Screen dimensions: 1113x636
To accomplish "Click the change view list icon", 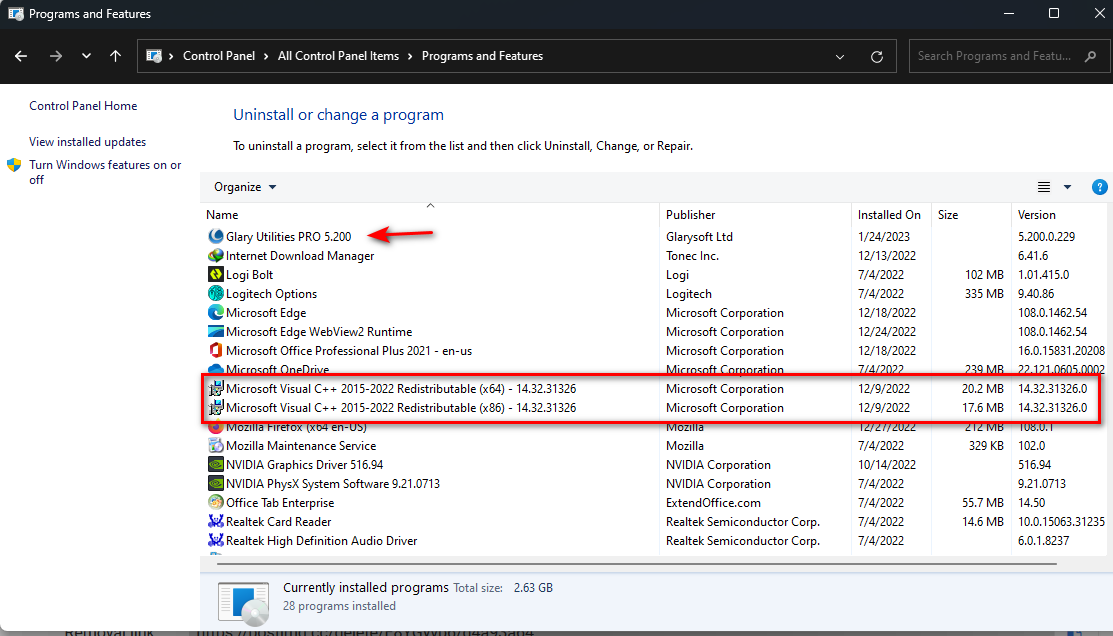I will (x=1043, y=187).
